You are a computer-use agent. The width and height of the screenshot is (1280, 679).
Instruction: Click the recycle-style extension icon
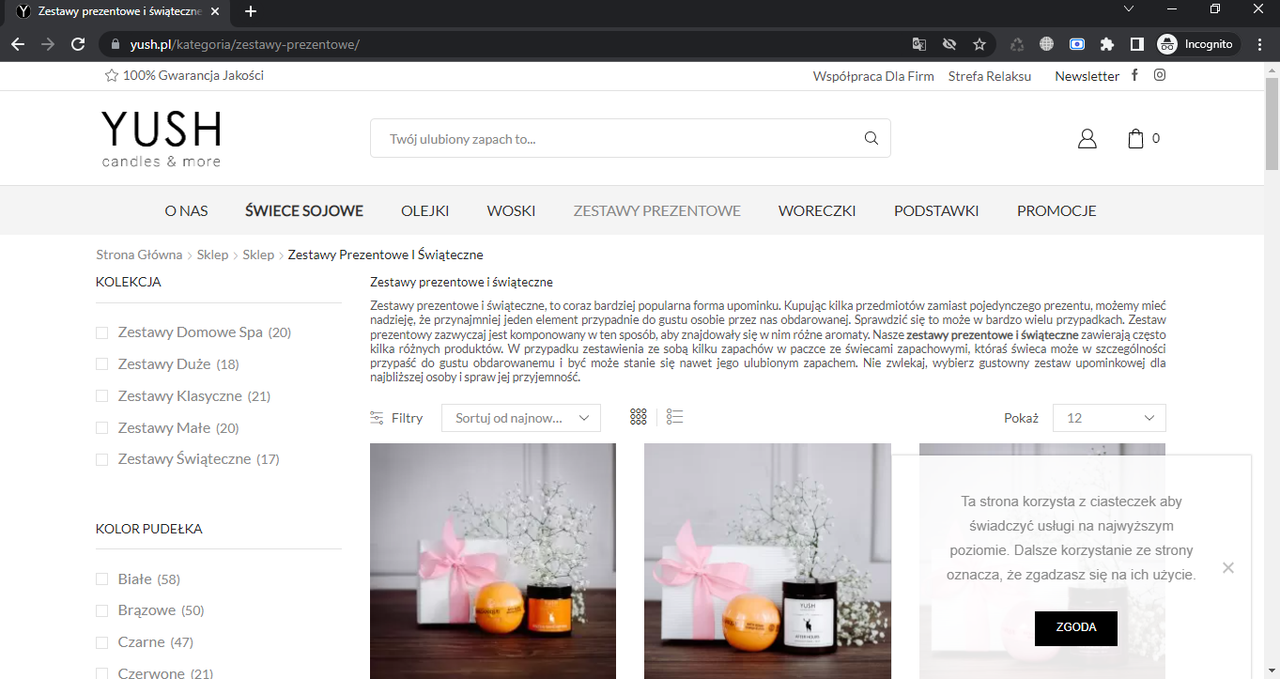(x=1017, y=44)
